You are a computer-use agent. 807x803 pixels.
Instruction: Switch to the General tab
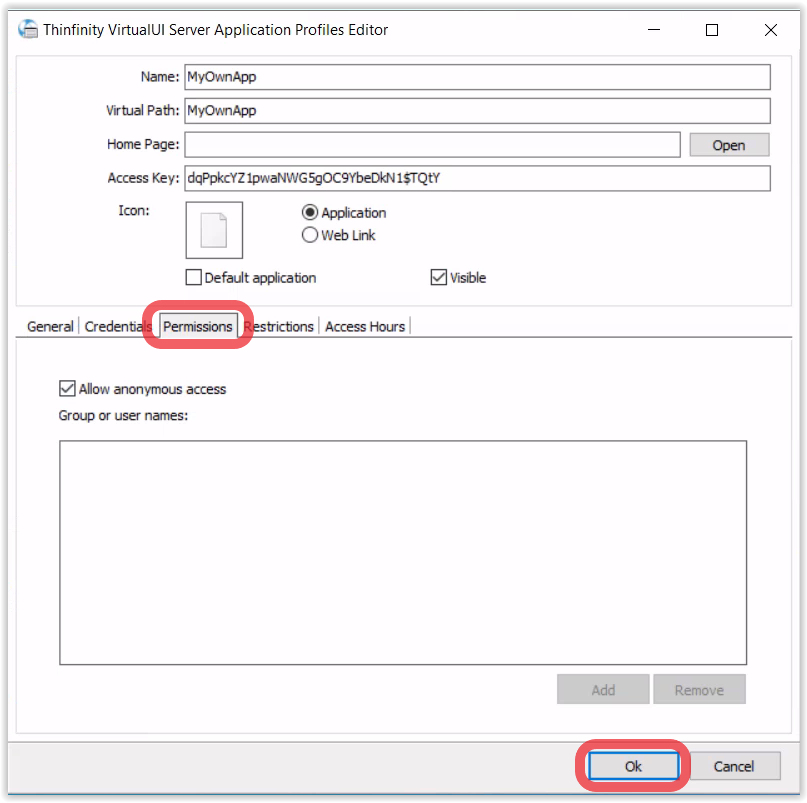point(50,326)
